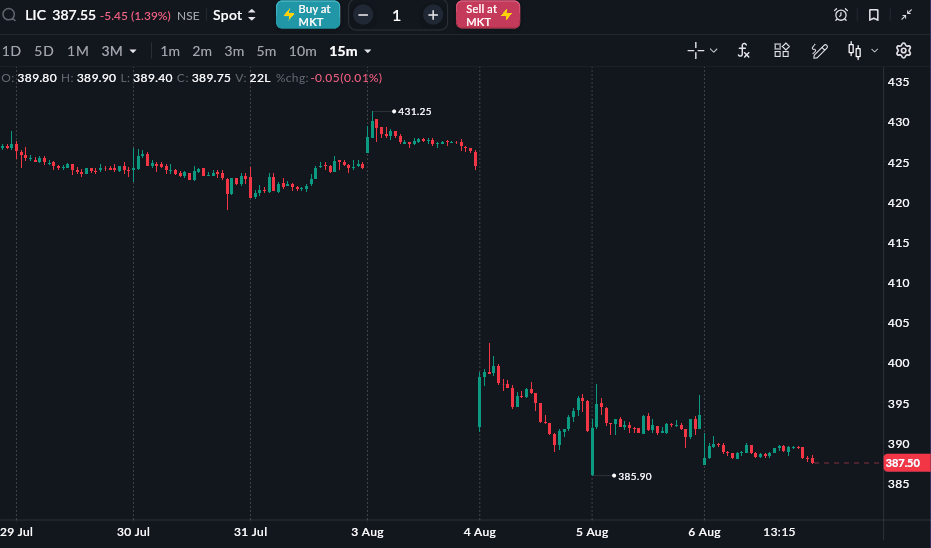Viewport: 931px width, 548px height.
Task: Click Buy at MKT button
Action: (308, 15)
